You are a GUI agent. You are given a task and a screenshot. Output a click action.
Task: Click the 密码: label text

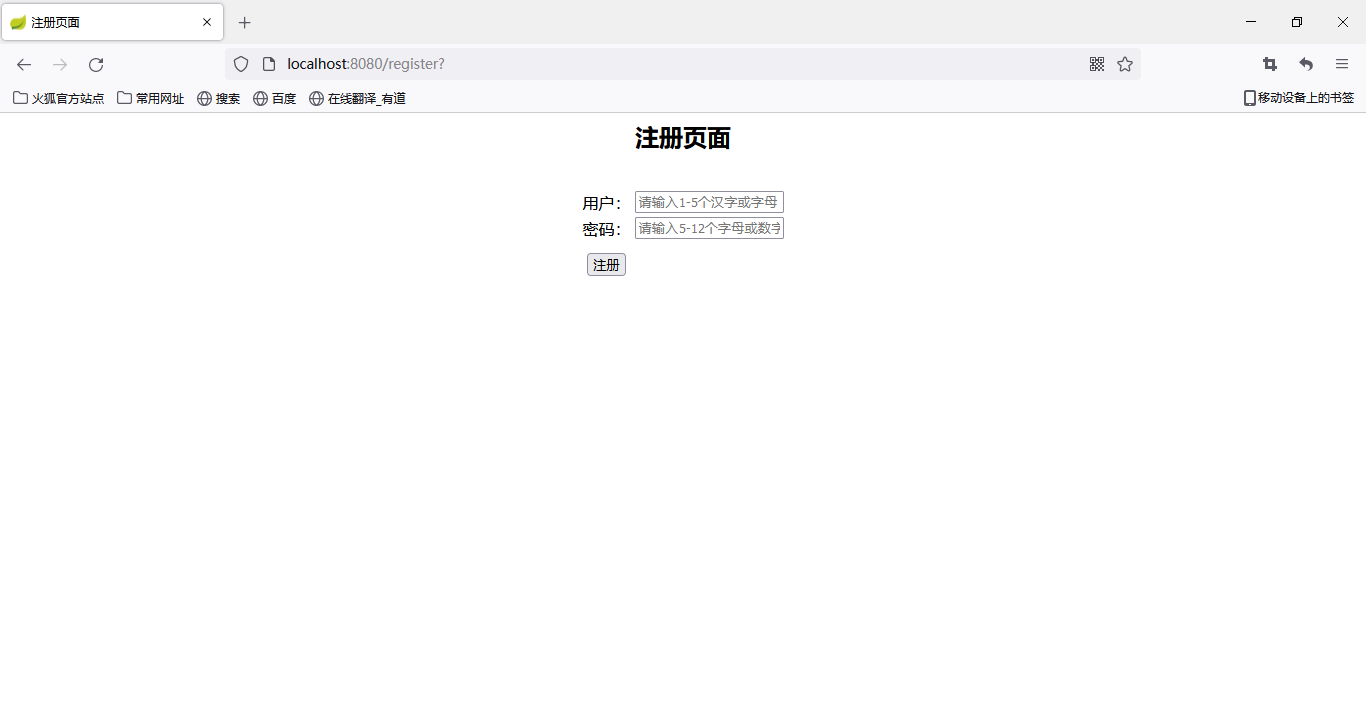click(x=602, y=229)
